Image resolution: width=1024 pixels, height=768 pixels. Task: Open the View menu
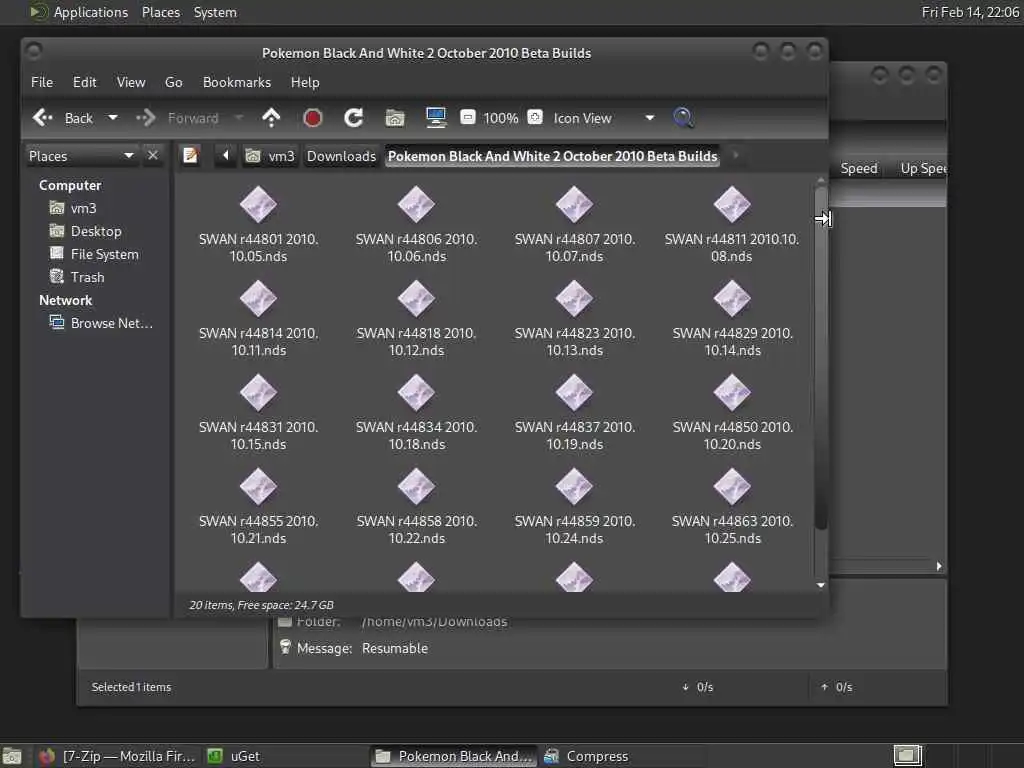[x=131, y=82]
